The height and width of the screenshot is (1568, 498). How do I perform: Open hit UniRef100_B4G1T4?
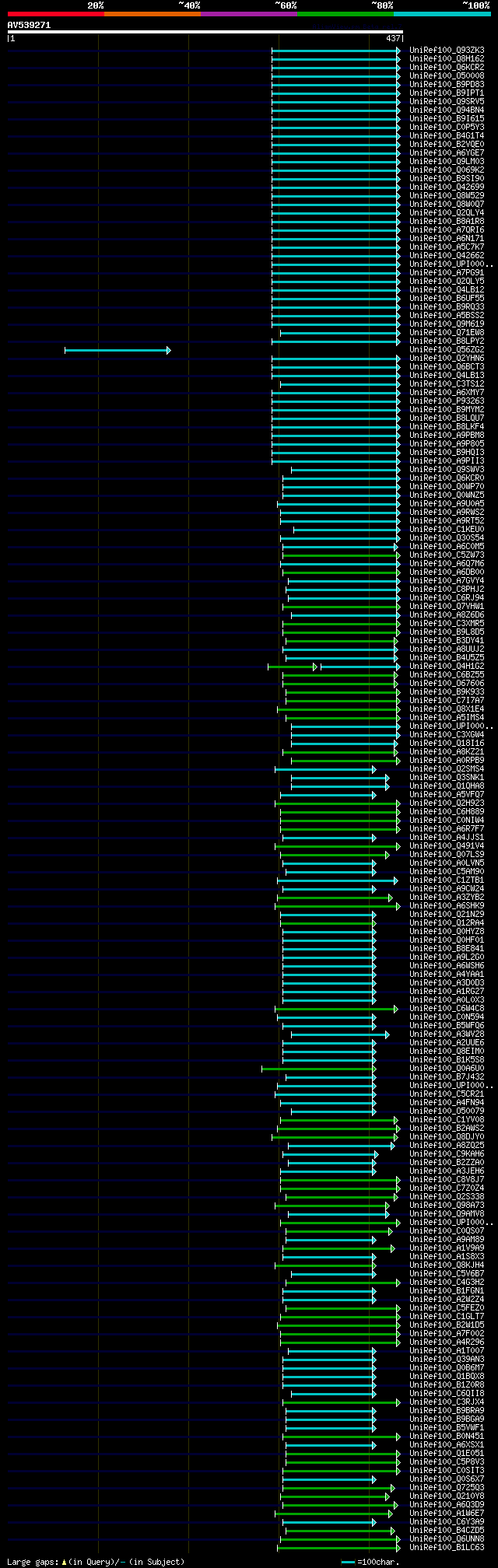447,135
